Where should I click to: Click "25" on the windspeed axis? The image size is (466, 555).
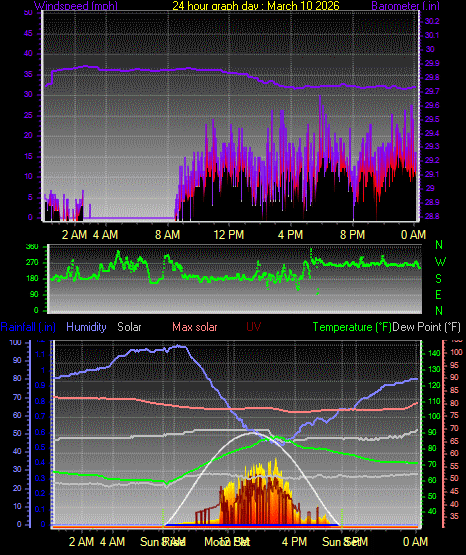[x=28, y=115]
